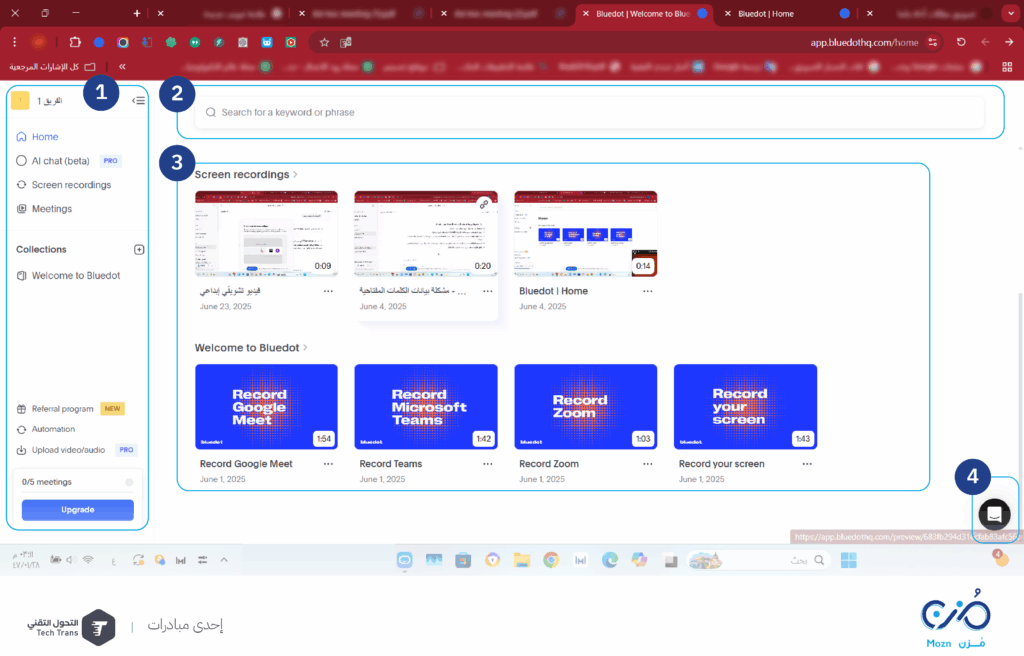Open options menu for Record Google Meet
The height and width of the screenshot is (656, 1024).
(328, 464)
